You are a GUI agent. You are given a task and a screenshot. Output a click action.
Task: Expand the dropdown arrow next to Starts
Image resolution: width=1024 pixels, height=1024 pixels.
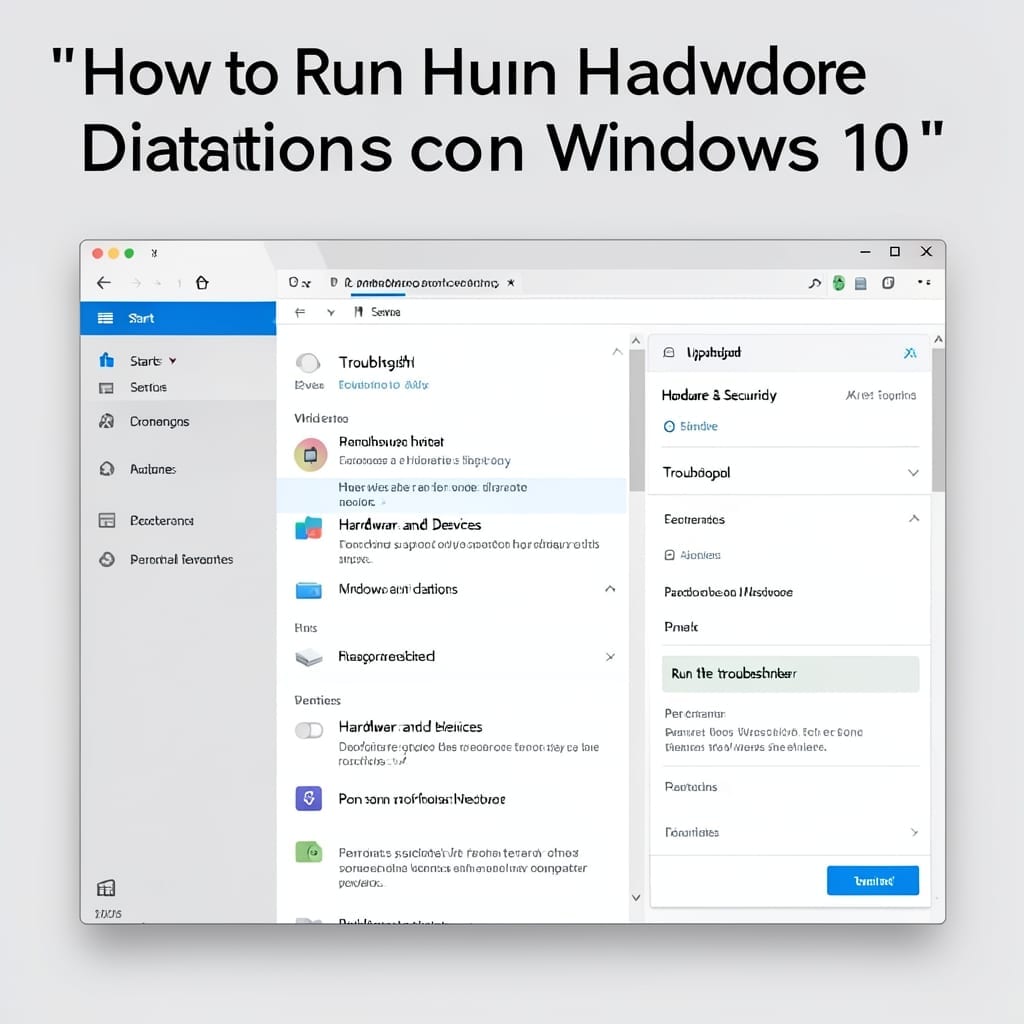click(x=172, y=361)
